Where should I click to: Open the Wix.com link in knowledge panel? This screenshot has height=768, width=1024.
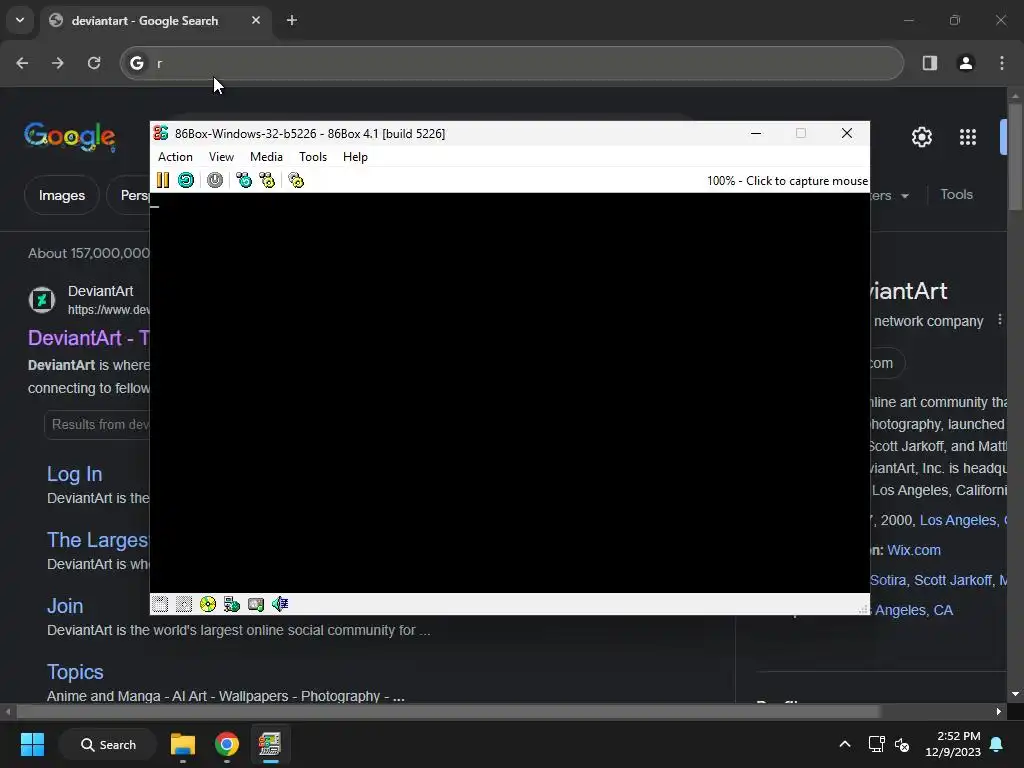914,551
